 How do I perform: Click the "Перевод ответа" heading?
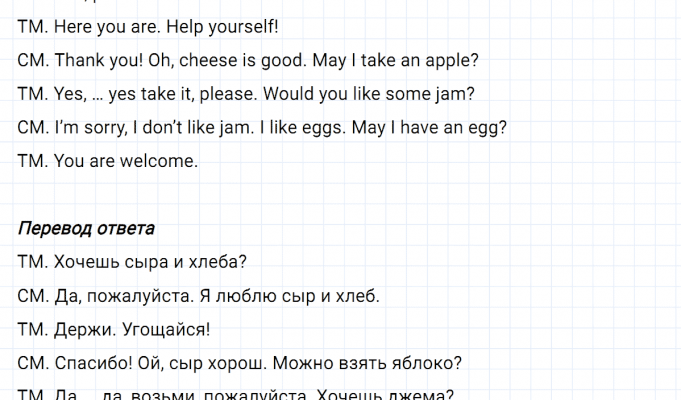tap(86, 229)
